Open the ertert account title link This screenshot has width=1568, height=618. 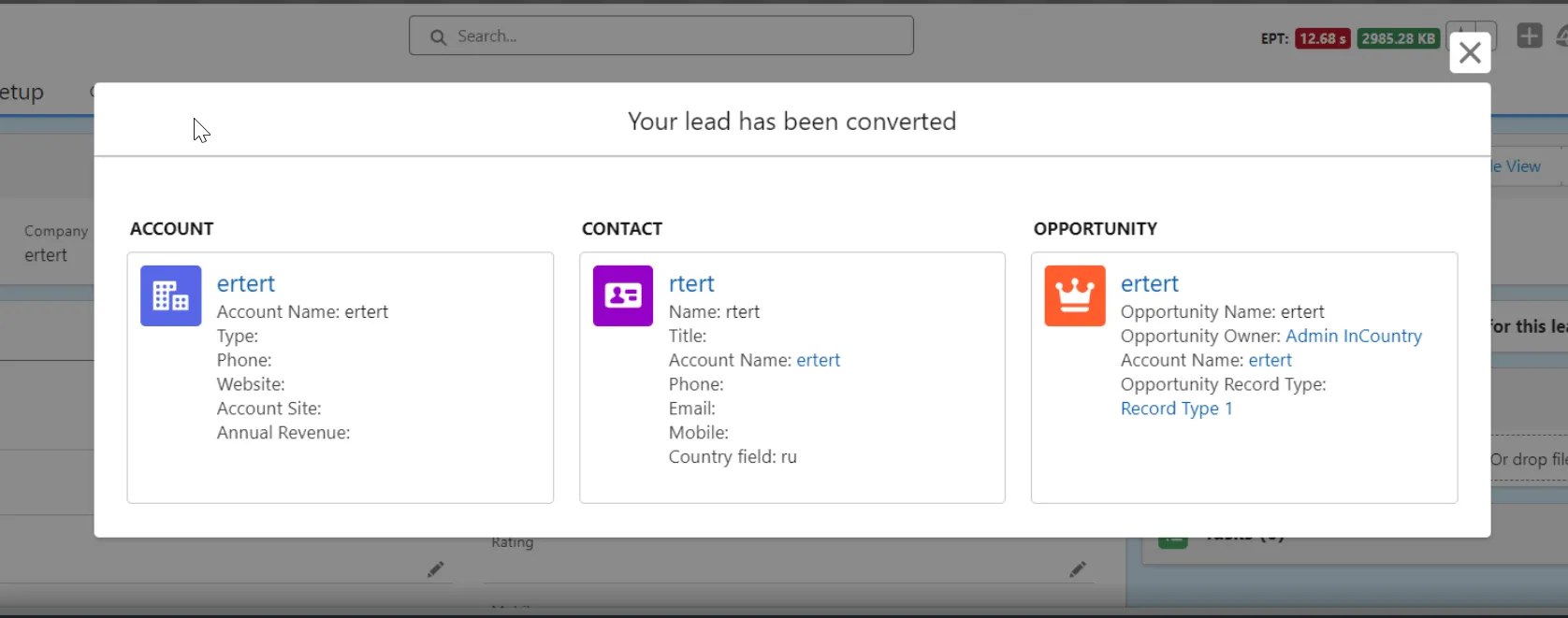(245, 283)
